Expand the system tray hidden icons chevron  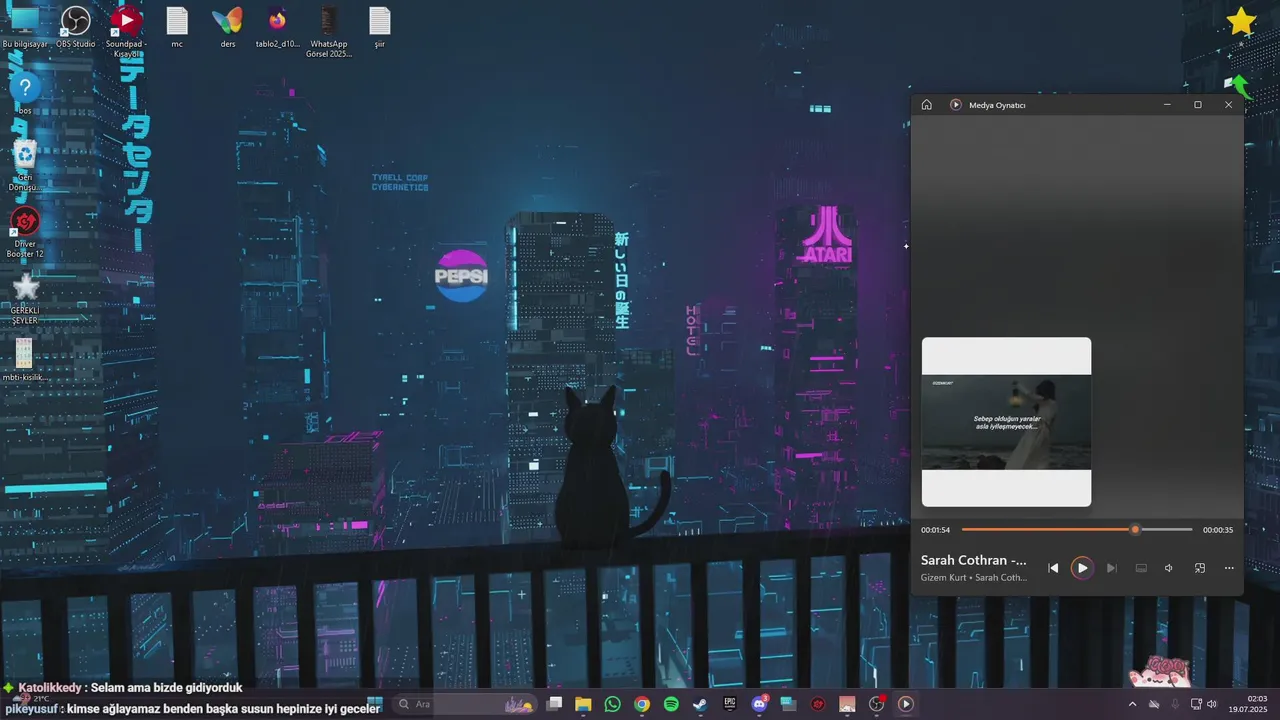(1132, 704)
